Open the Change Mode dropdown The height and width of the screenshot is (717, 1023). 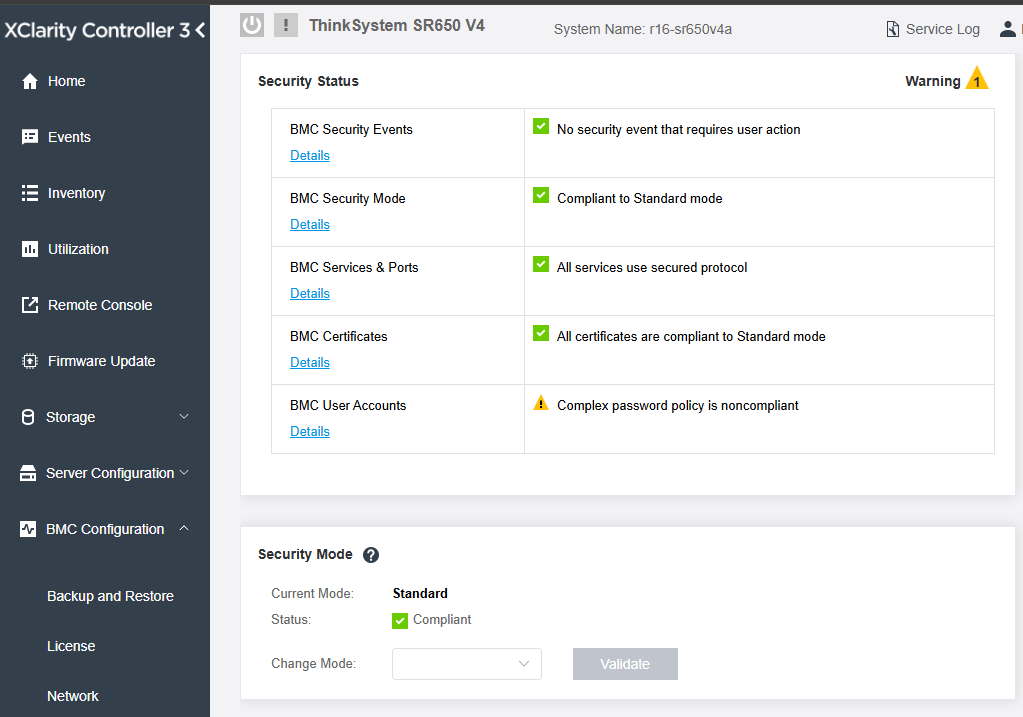pyautogui.click(x=466, y=664)
